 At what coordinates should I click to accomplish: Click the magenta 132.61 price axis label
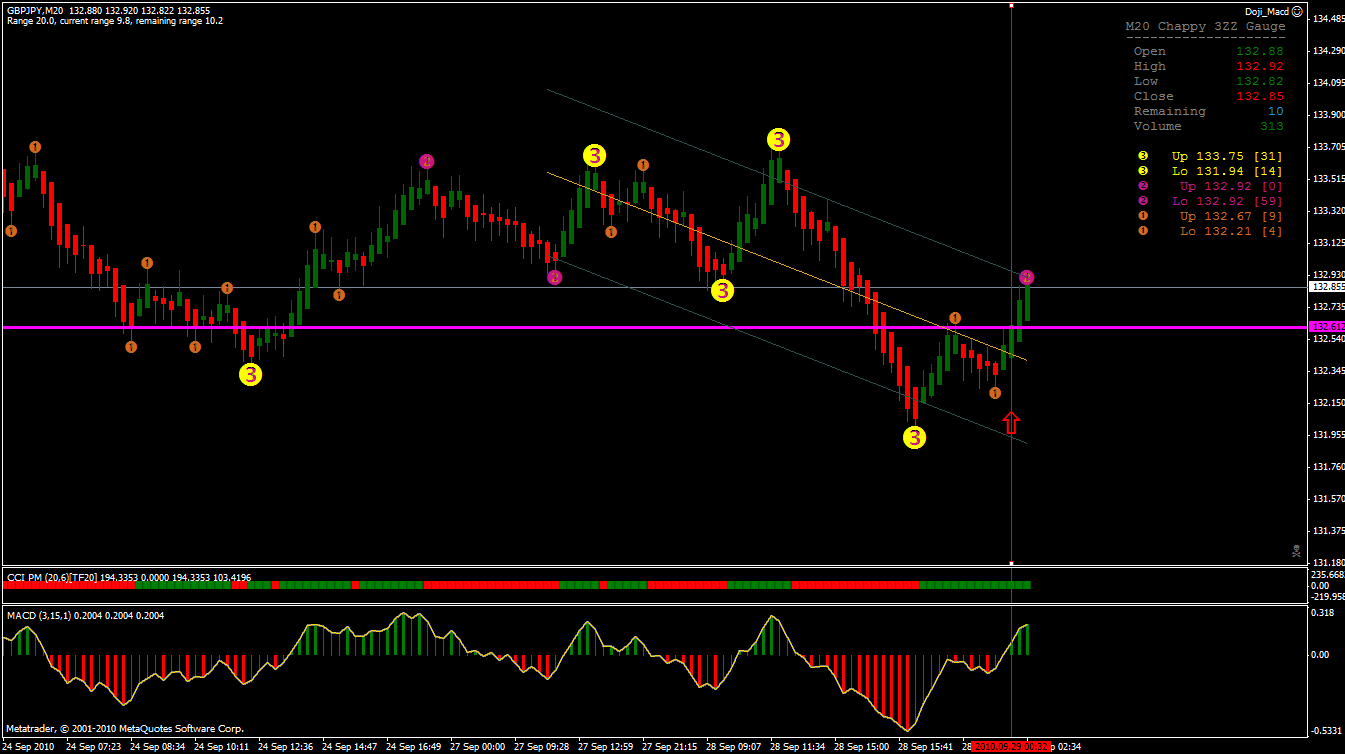(1326, 327)
